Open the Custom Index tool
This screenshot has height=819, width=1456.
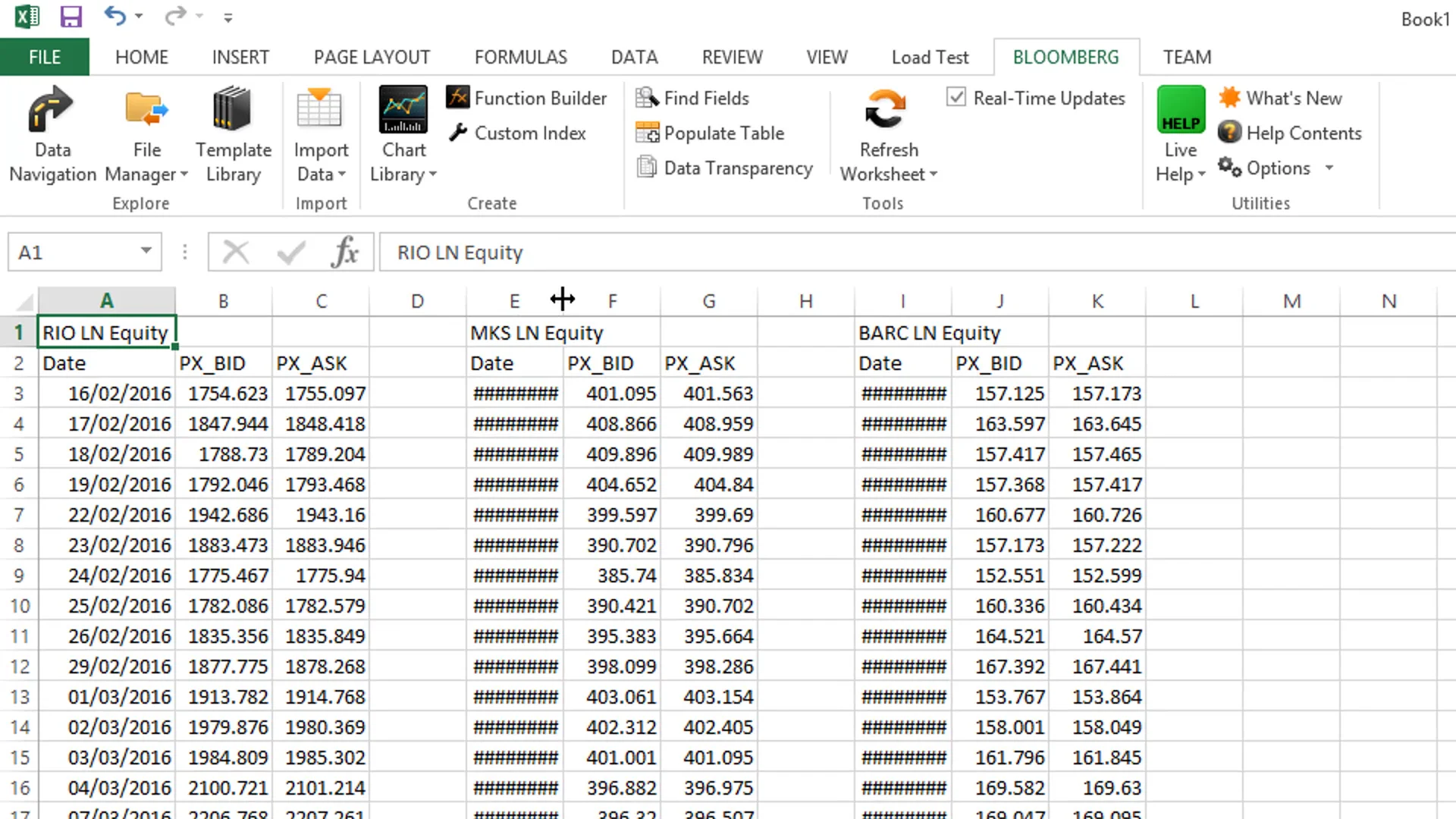tap(517, 133)
